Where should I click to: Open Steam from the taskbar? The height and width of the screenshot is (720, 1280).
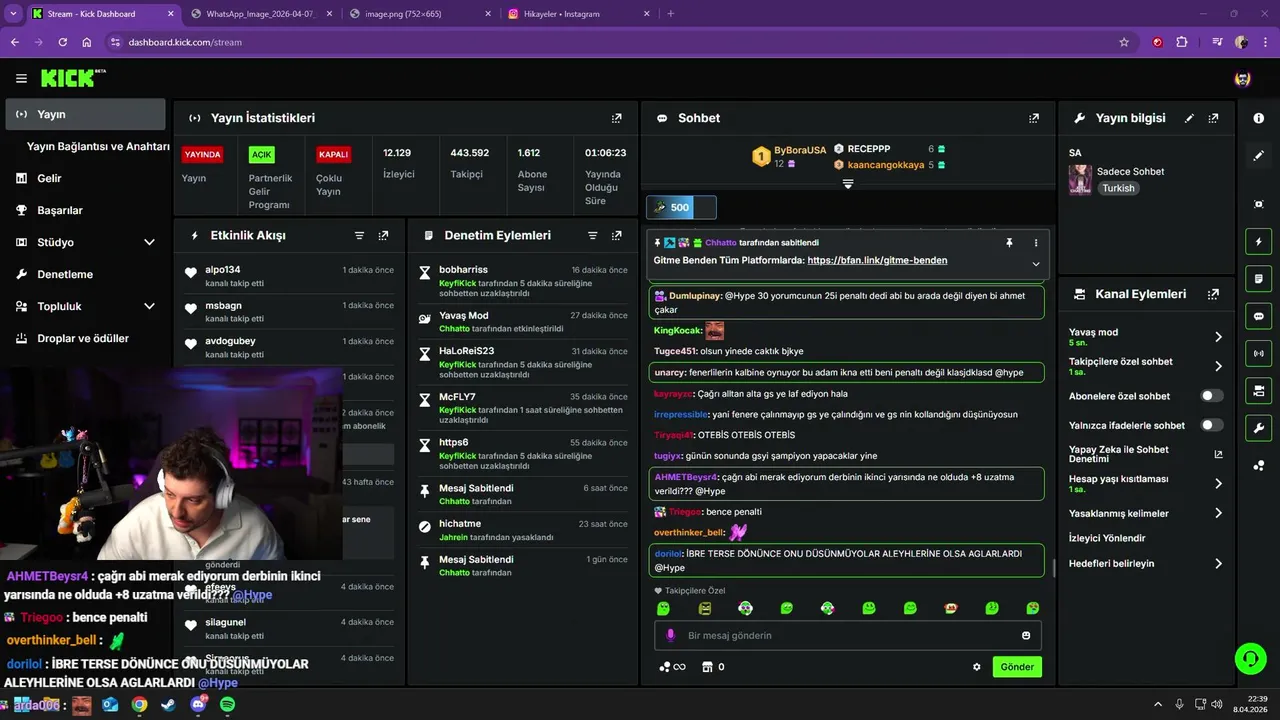coord(168,705)
